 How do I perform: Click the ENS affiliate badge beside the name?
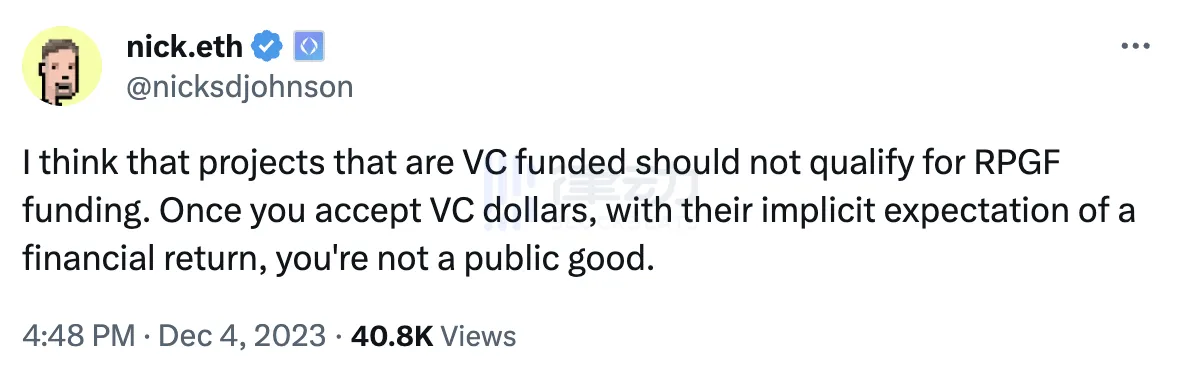coord(310,48)
